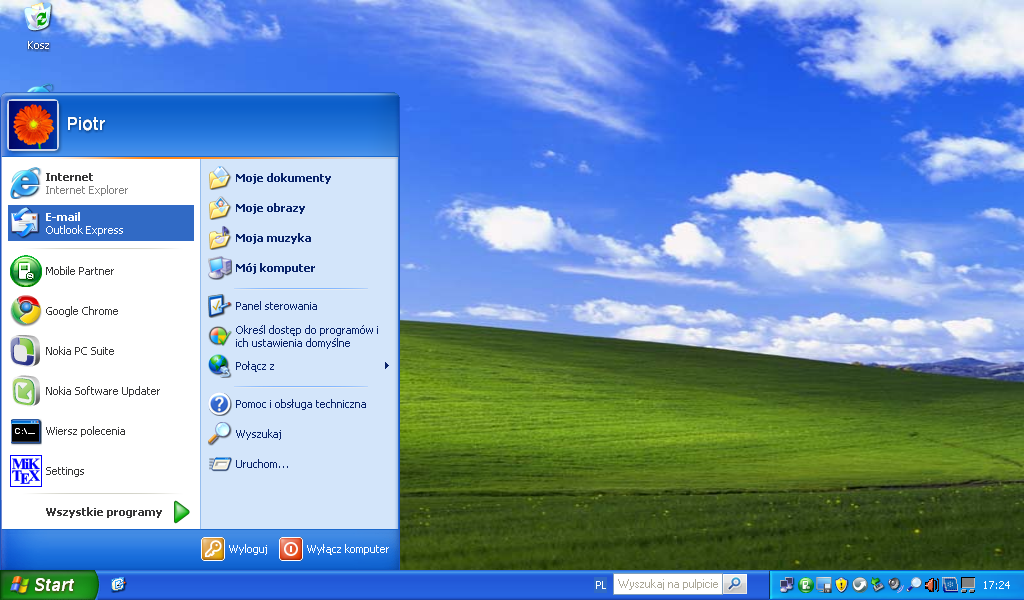Viewport: 1024px width, 600px height.
Task: Launch Outlook Express E-mail entry
Action: coord(101,223)
